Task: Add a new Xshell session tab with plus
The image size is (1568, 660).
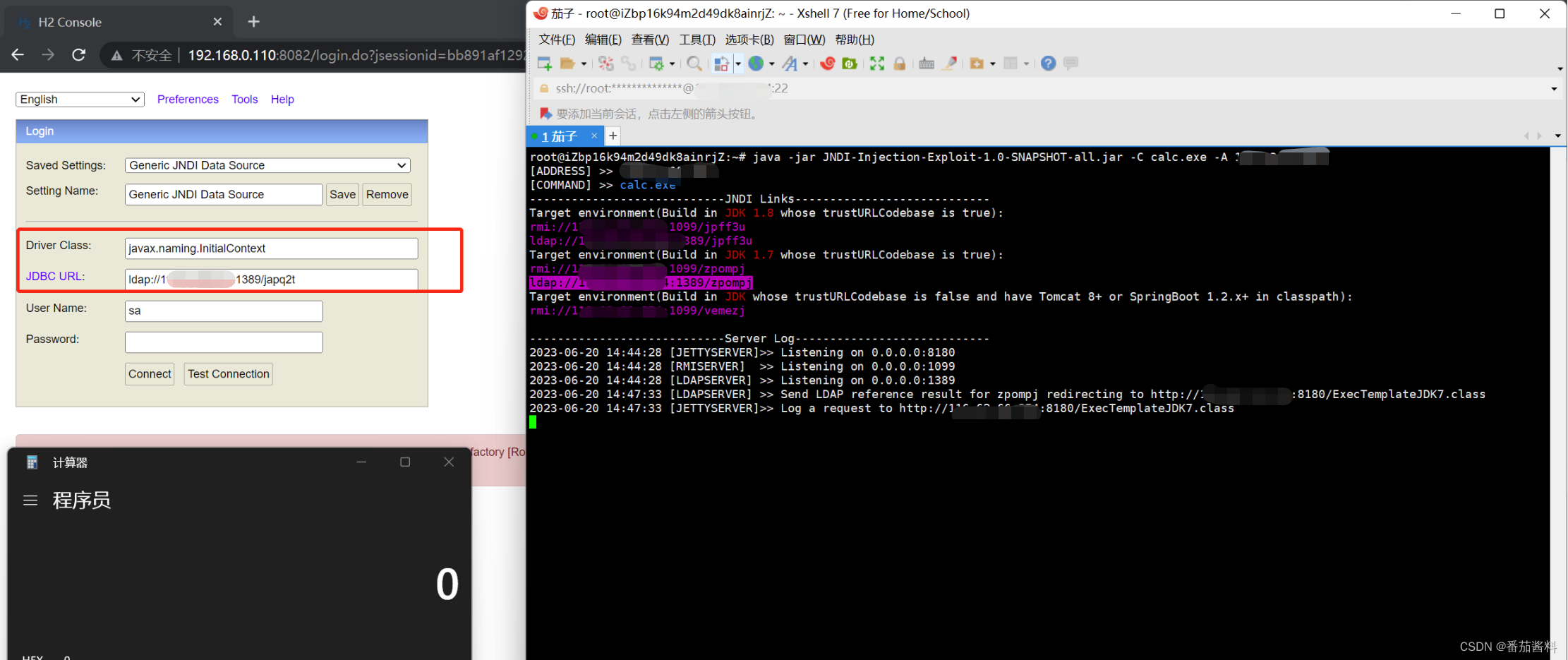Action: (x=613, y=136)
